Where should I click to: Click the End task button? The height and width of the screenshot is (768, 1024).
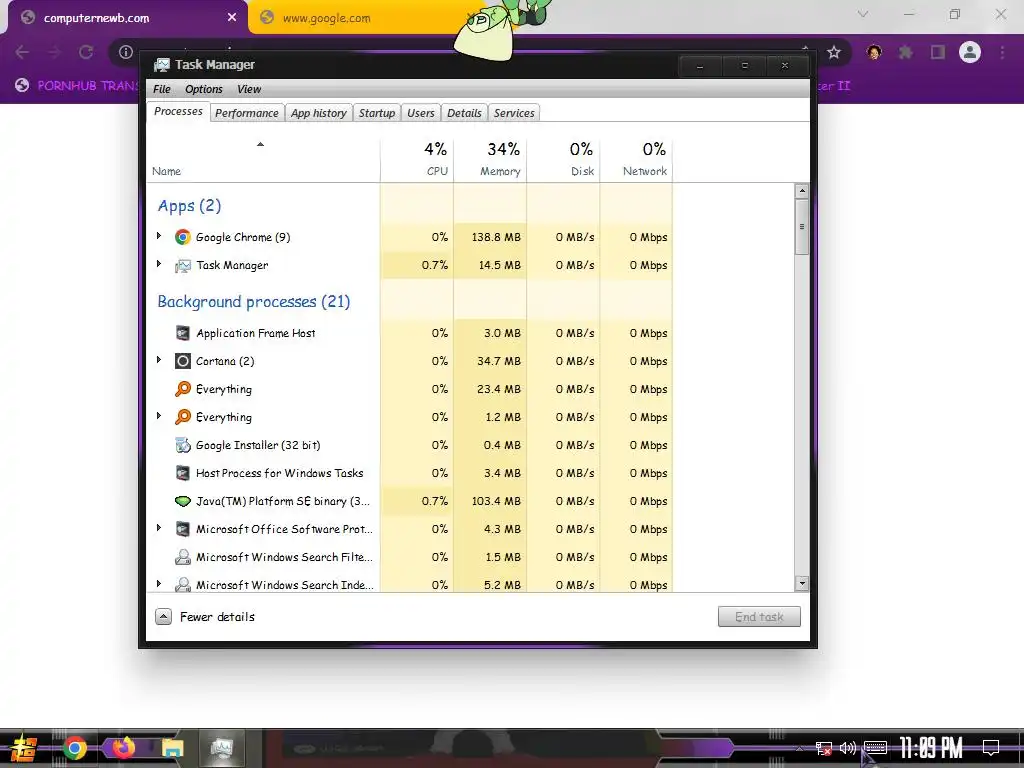tap(759, 616)
